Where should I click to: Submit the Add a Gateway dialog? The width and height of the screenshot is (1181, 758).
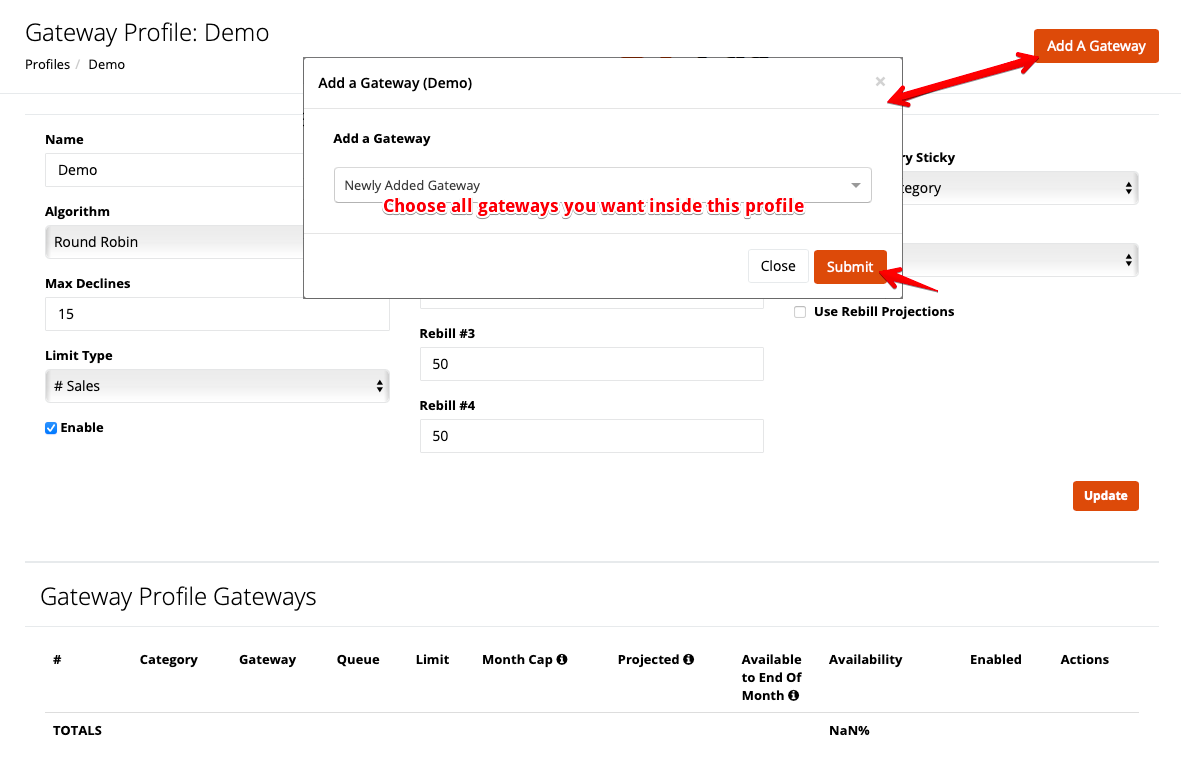tap(850, 267)
